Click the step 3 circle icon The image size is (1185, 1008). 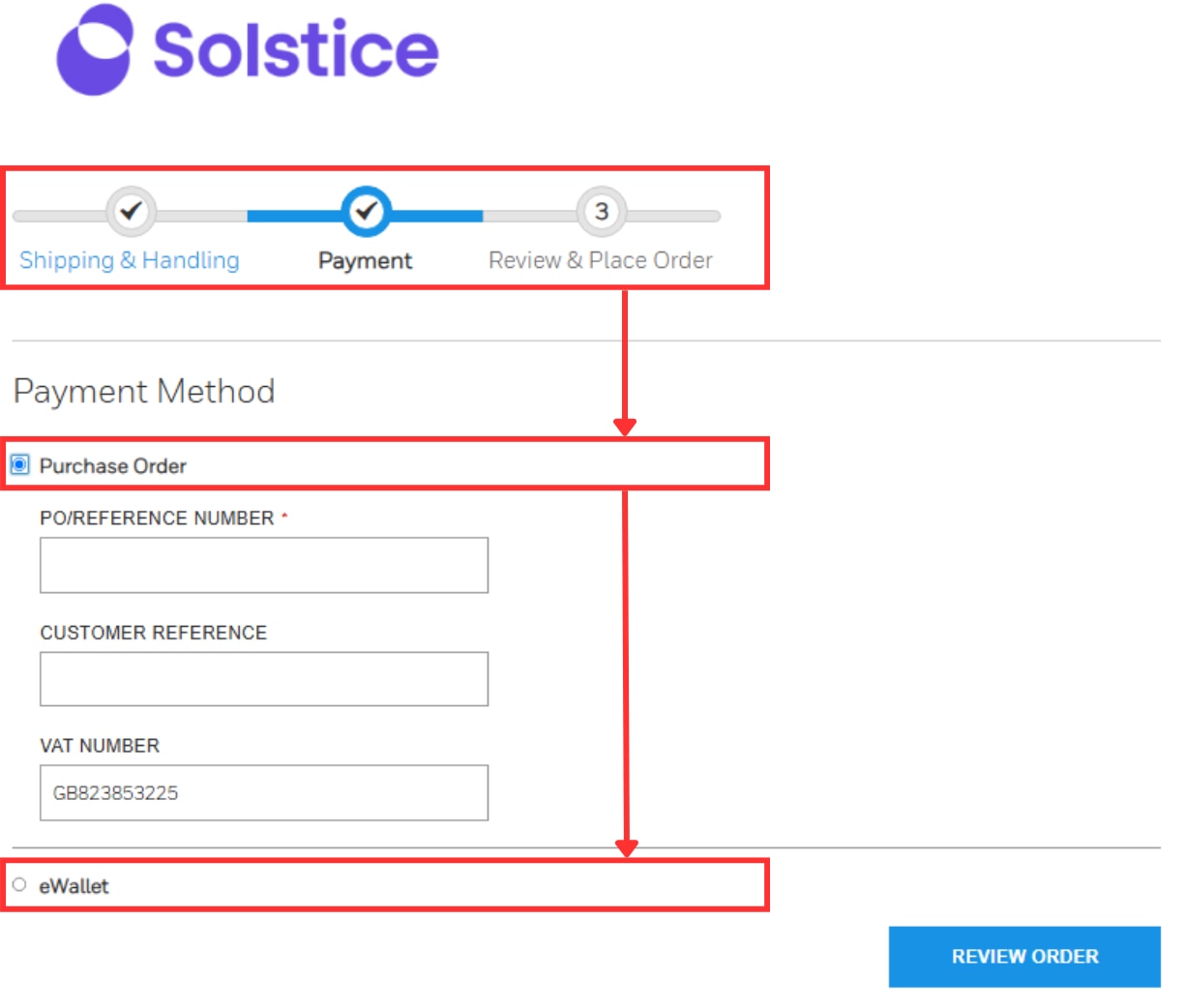(x=601, y=211)
